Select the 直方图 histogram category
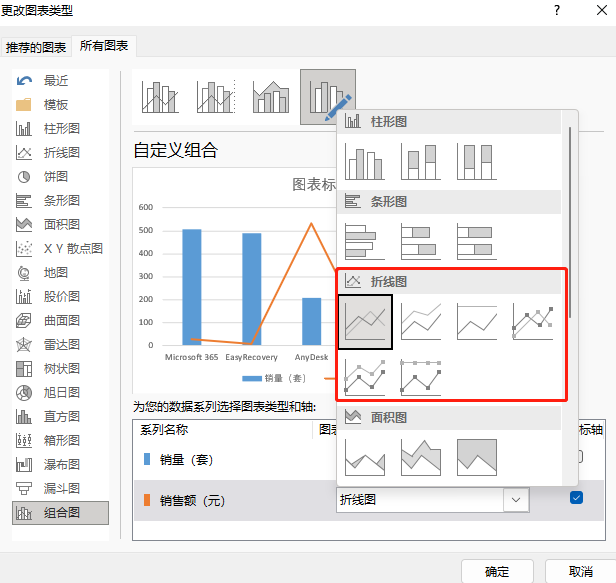Viewport: 616px width, 583px height. 60,417
